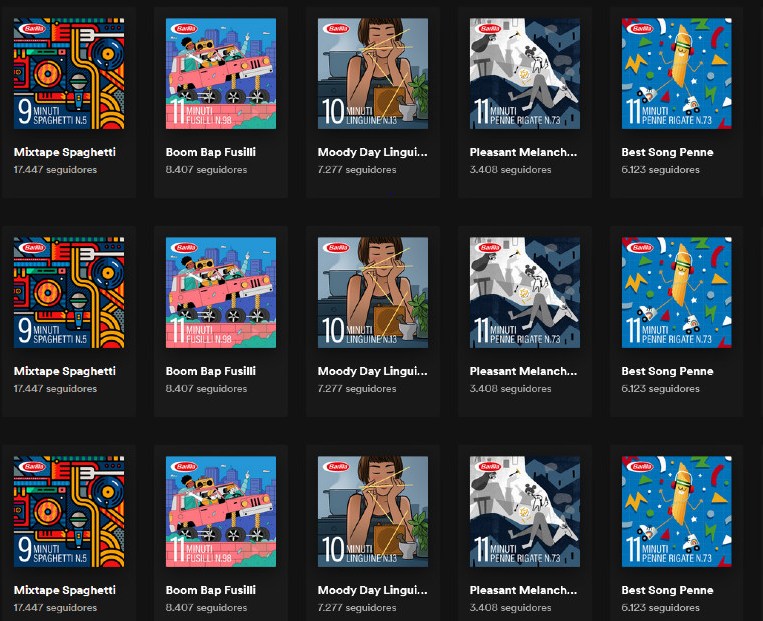Click Moody Day Linguine title in third row

click(x=372, y=590)
